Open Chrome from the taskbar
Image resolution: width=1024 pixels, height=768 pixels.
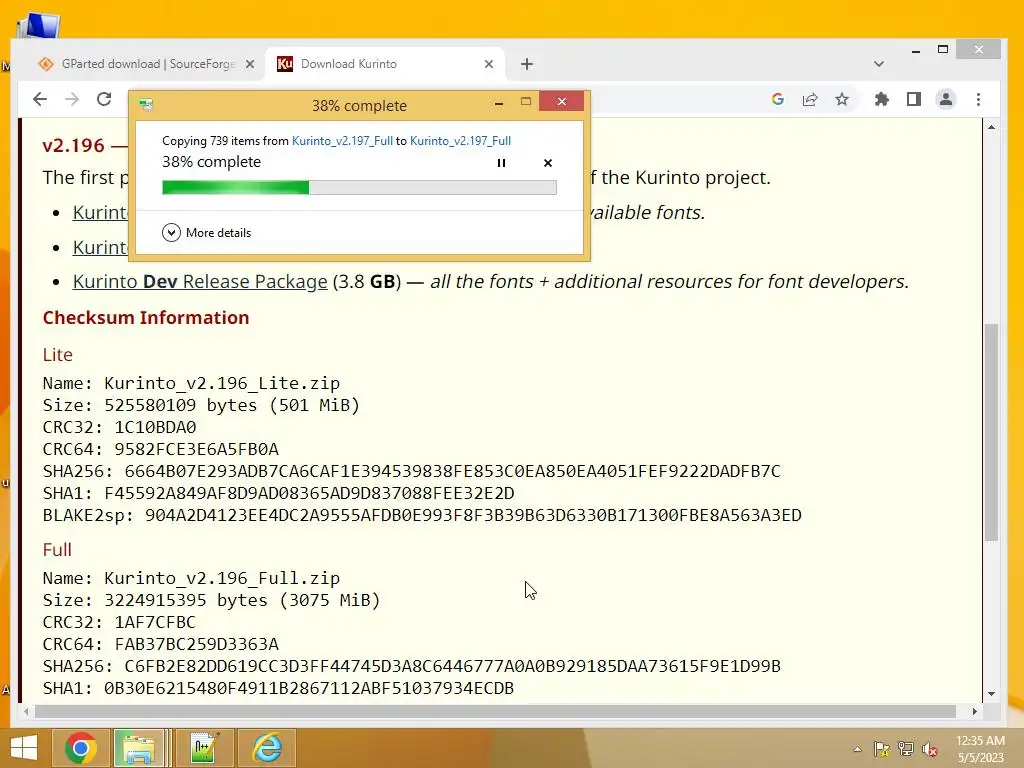pos(81,748)
